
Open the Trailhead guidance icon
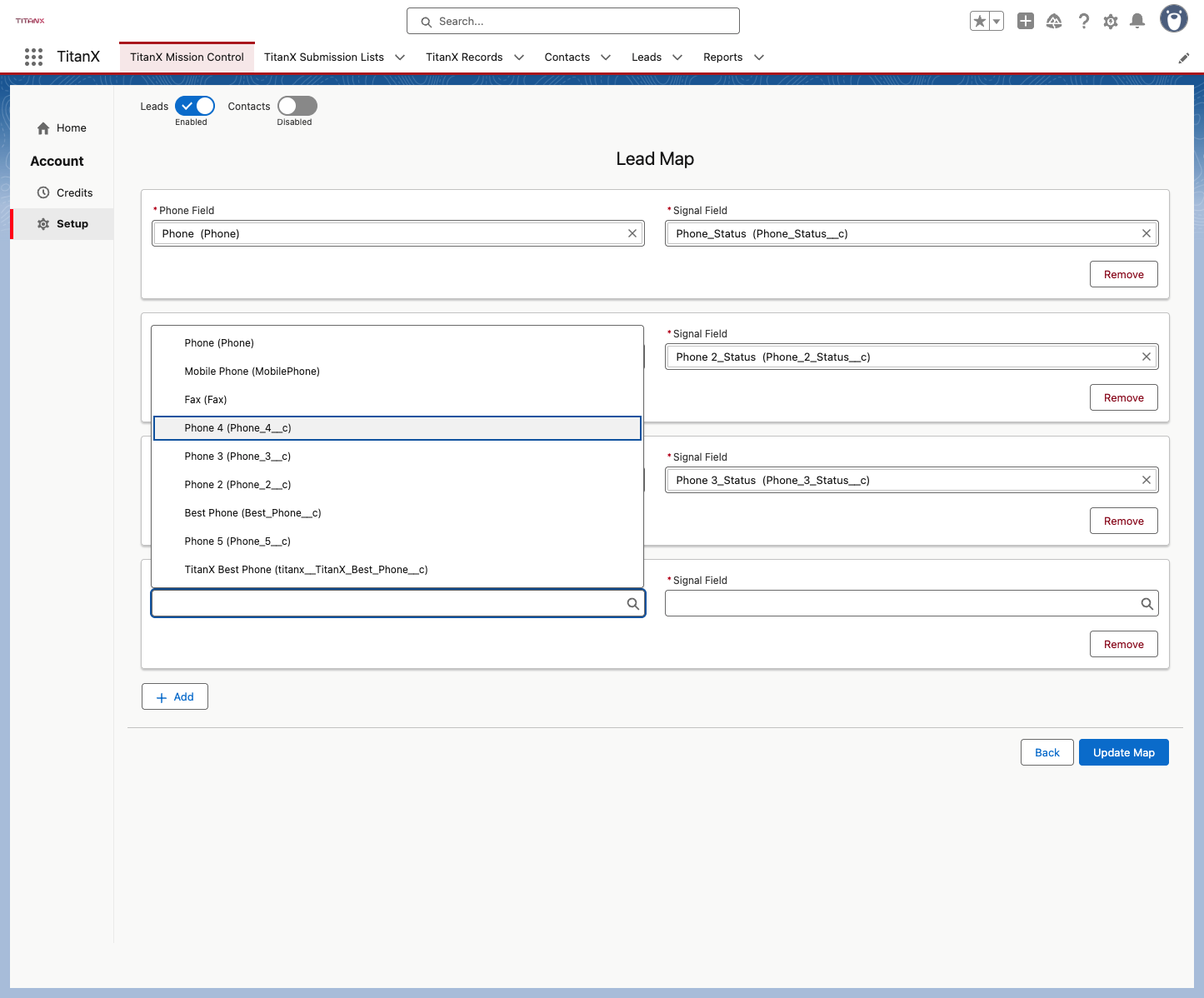1054,21
